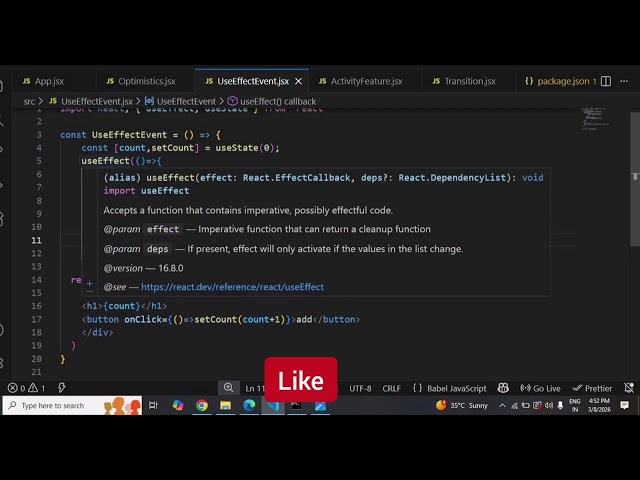640x480 pixels.
Task: Open the Transition.jsx tab
Action: point(464,81)
